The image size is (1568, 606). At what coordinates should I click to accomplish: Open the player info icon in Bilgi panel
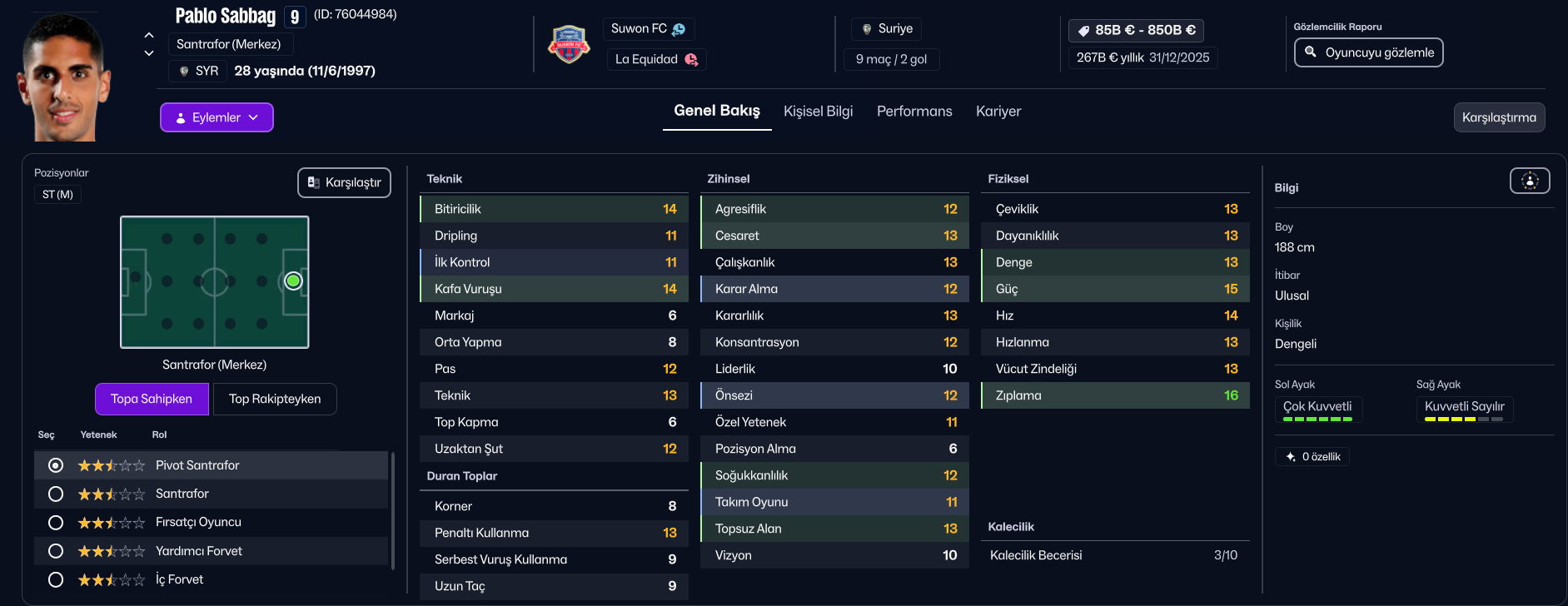1530,181
